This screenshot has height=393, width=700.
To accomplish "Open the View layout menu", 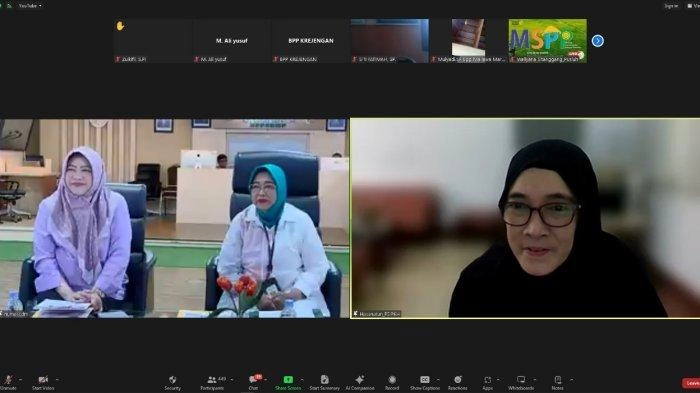I will [x=693, y=6].
